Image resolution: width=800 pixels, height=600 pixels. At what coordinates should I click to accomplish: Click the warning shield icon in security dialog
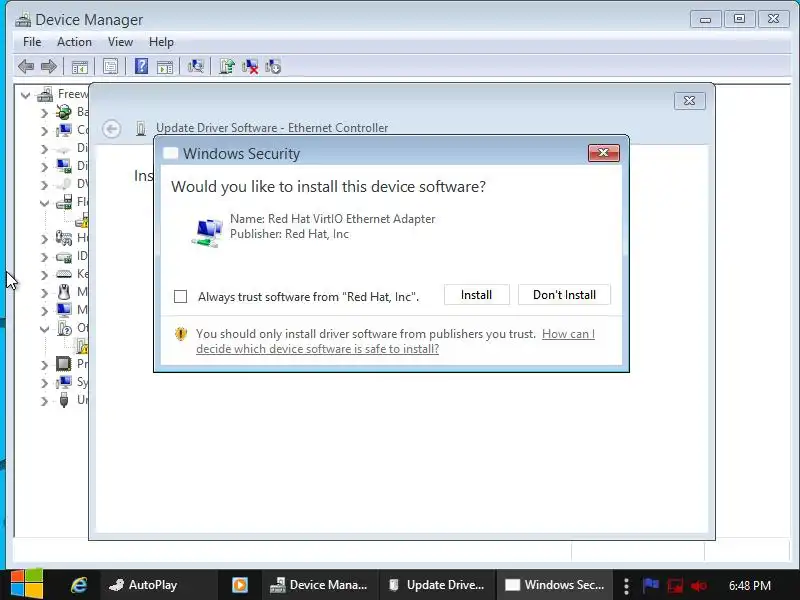pyautogui.click(x=181, y=334)
